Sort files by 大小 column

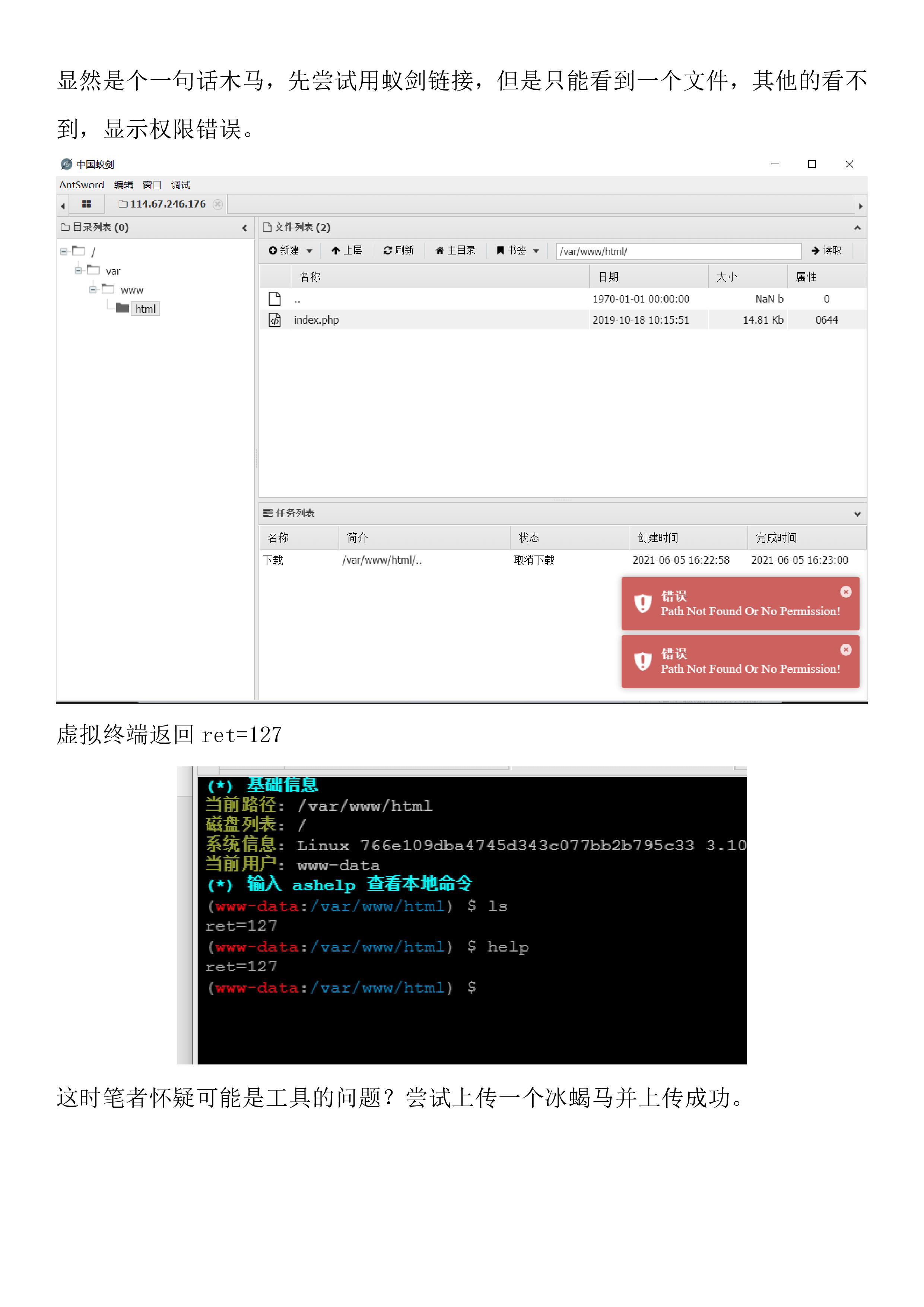[748, 277]
